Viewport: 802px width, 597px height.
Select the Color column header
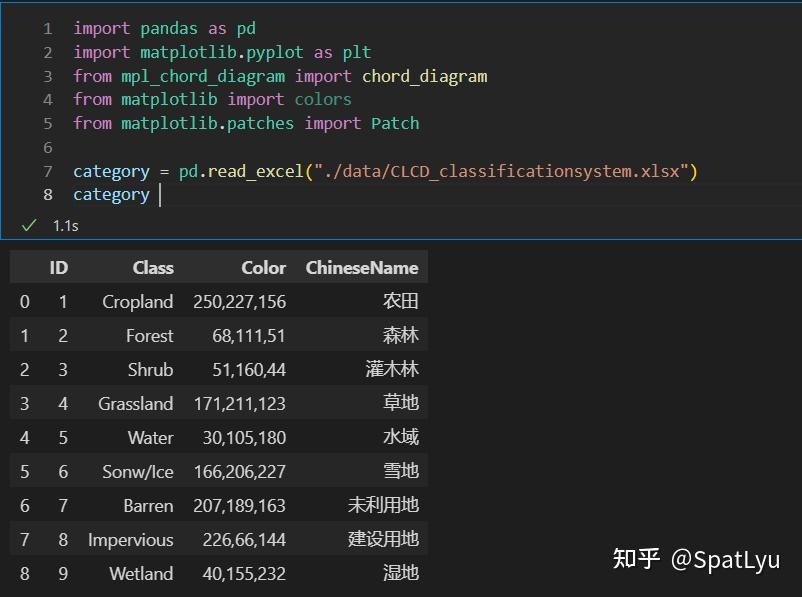(x=263, y=268)
